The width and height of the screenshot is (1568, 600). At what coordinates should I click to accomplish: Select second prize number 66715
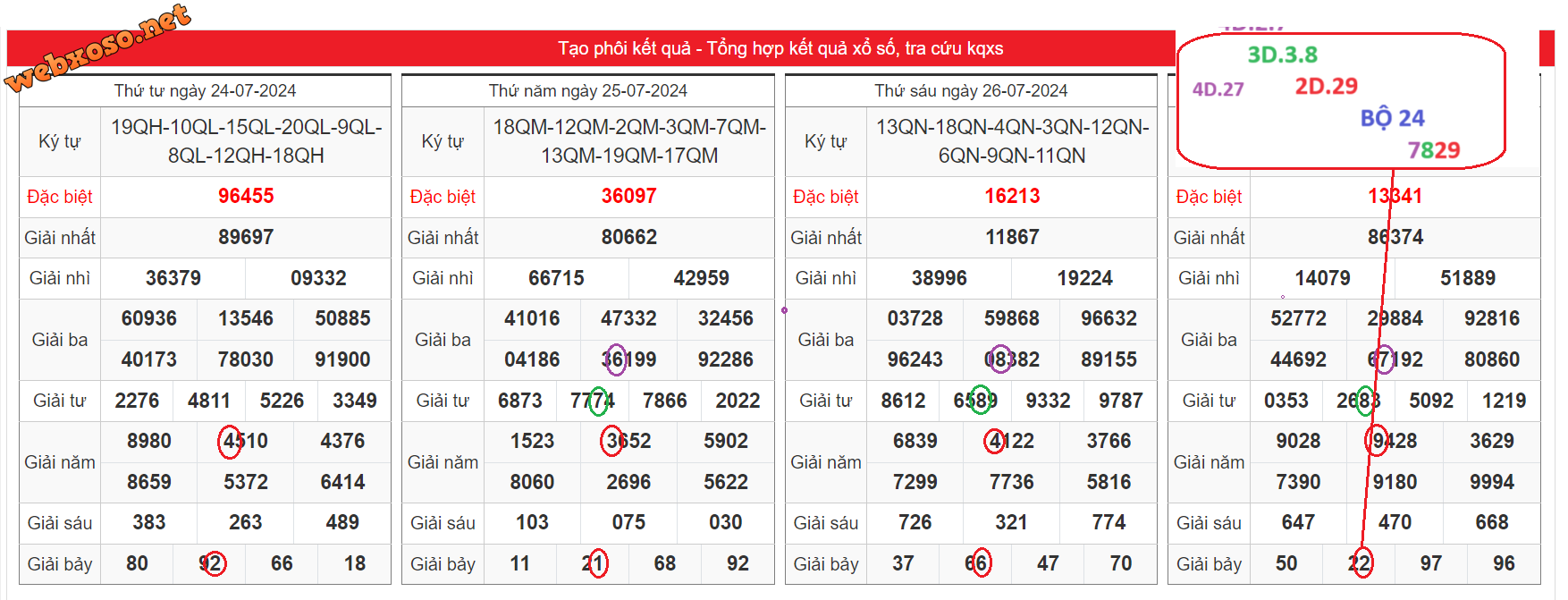coord(556,278)
